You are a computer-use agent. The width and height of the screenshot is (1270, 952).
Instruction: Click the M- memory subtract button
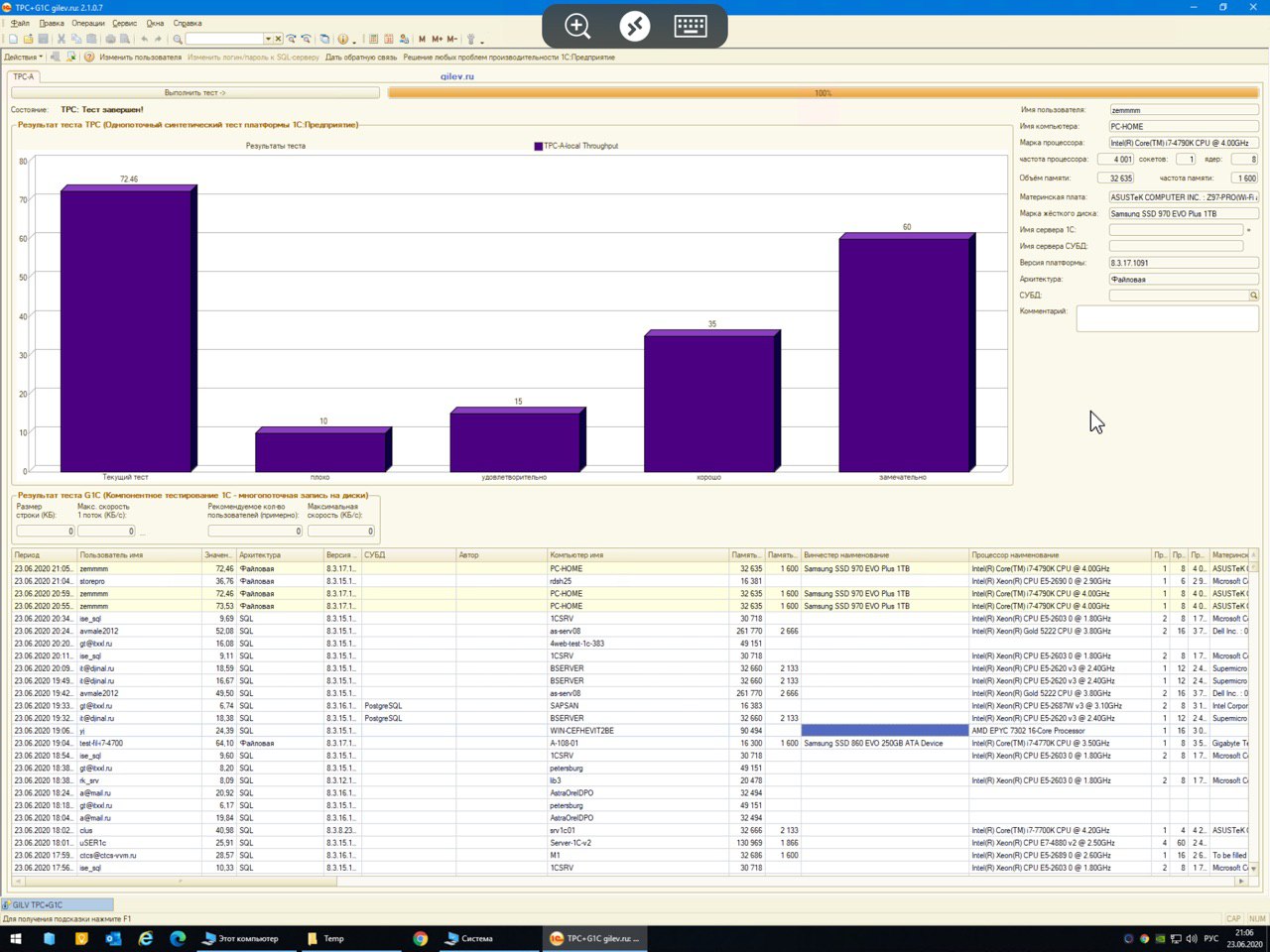[452, 39]
